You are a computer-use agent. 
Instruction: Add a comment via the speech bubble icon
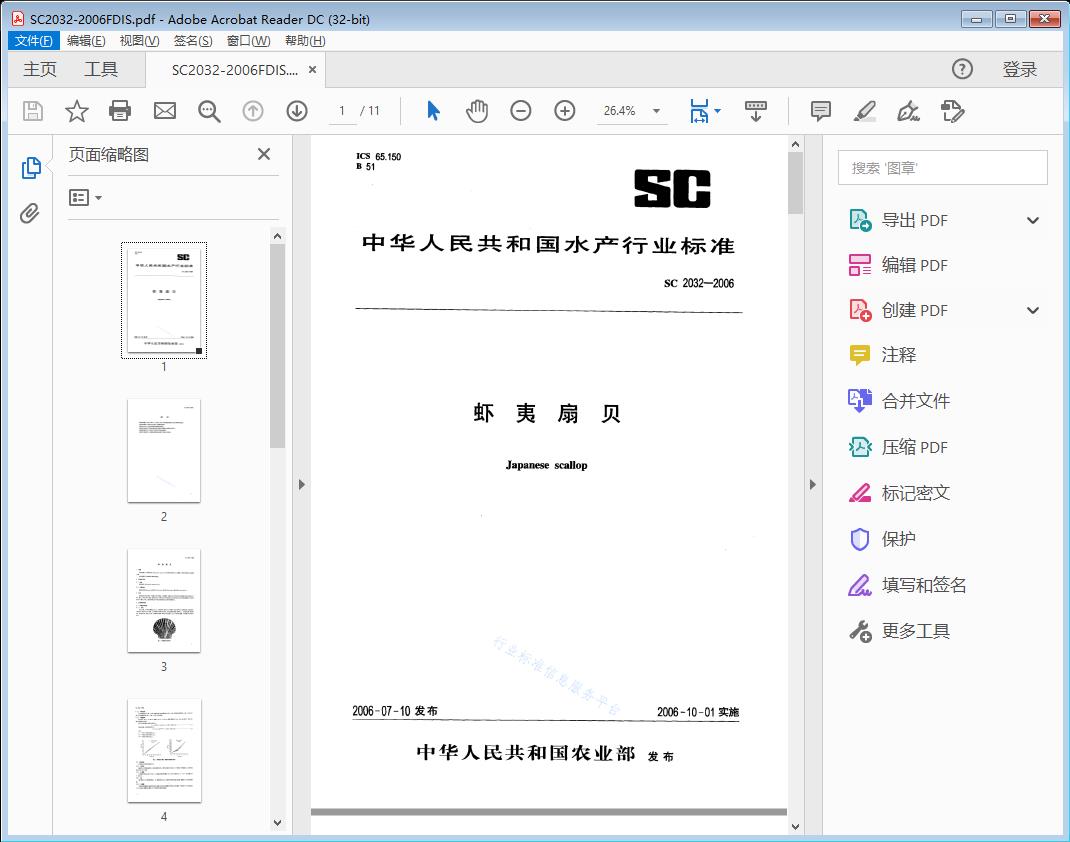tap(820, 111)
